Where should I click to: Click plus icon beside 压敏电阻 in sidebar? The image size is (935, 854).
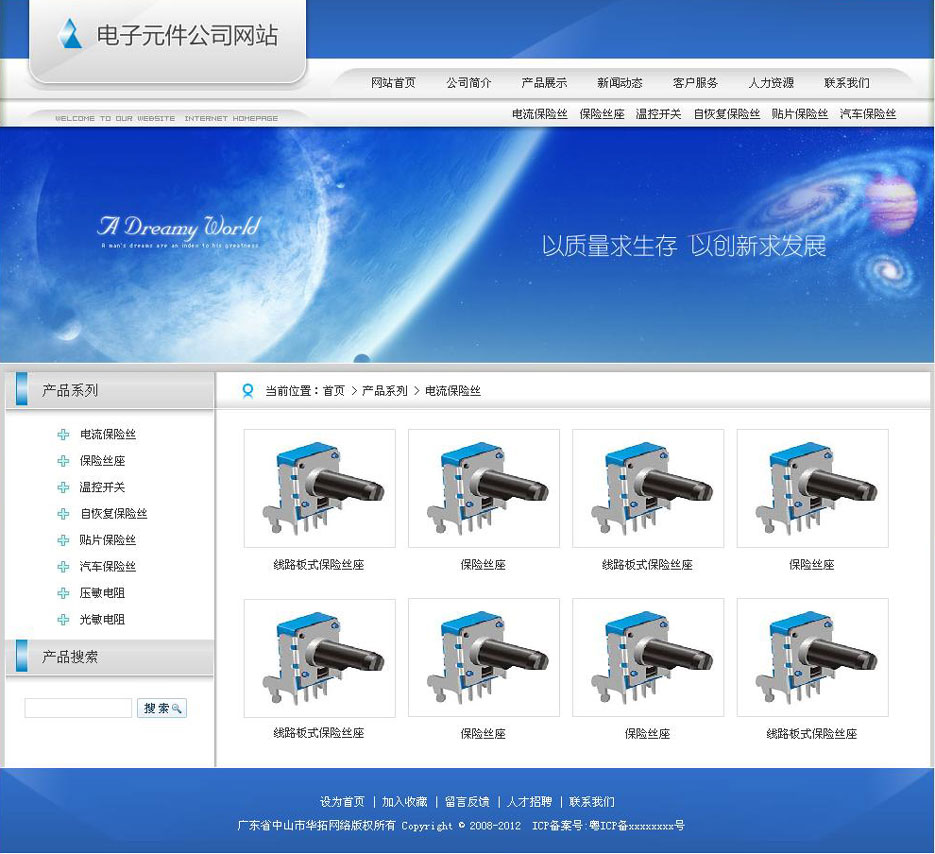63,593
